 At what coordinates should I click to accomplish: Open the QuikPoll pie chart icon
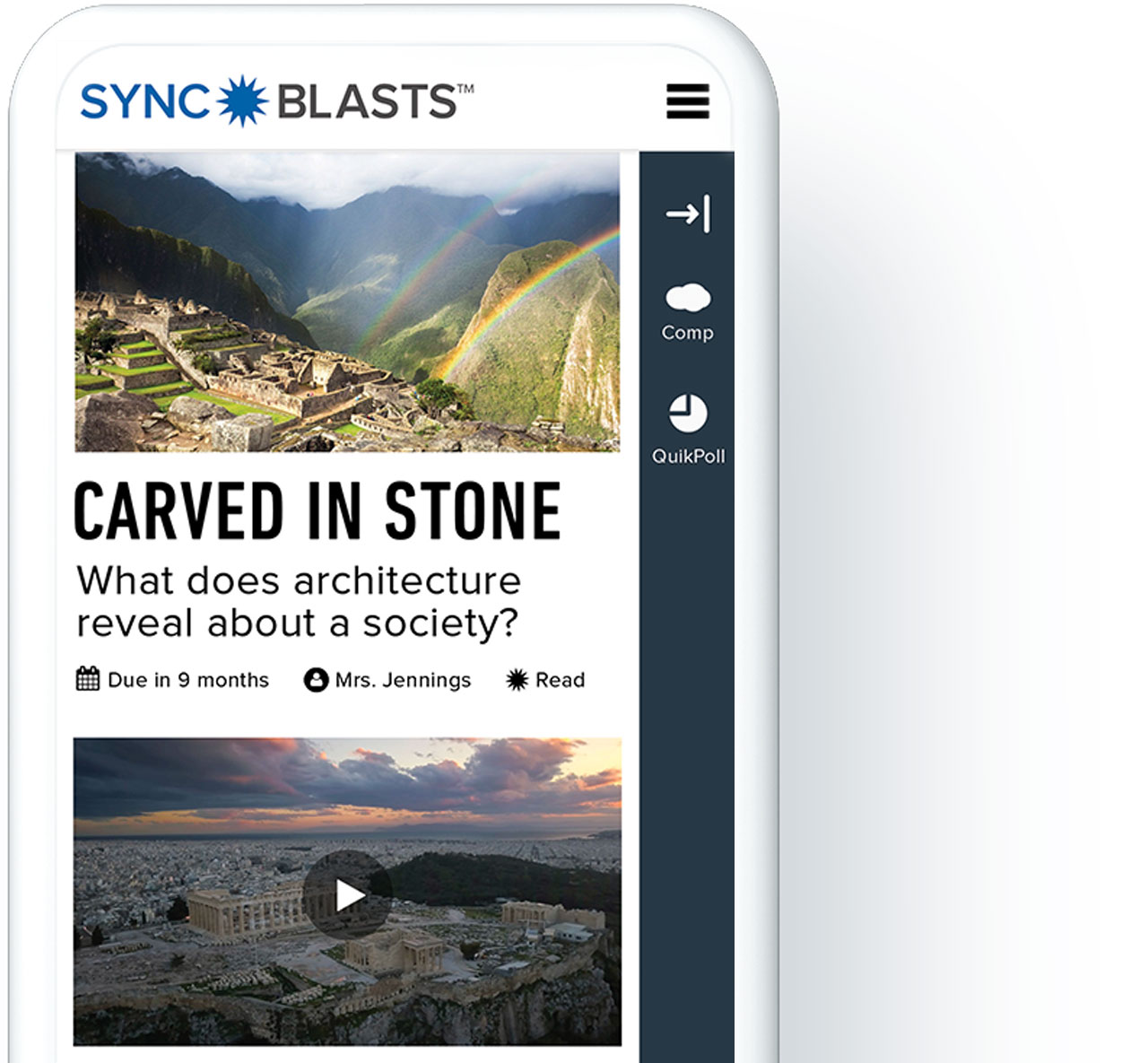[x=688, y=414]
